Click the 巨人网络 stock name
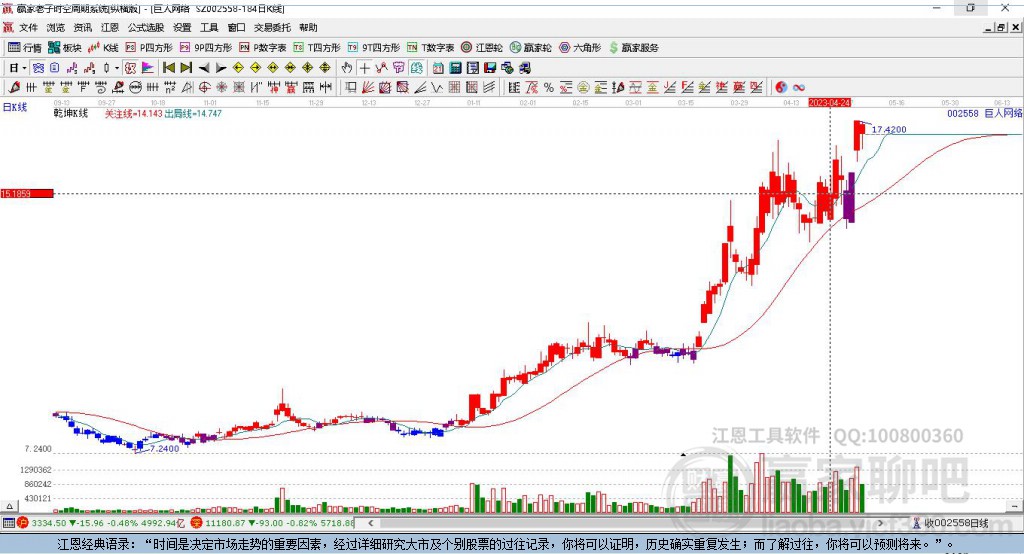 pyautogui.click(x=1003, y=113)
